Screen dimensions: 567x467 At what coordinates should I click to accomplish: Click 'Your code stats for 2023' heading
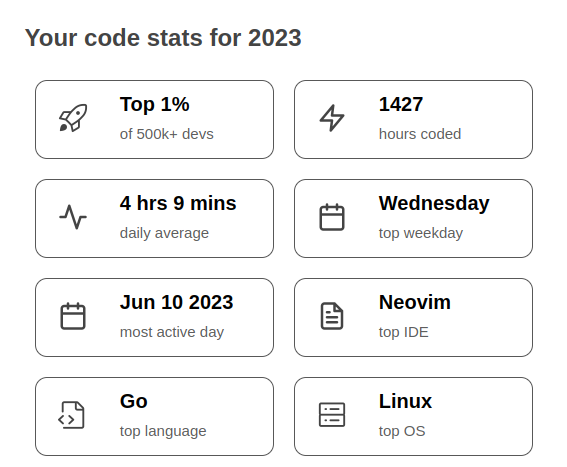click(163, 38)
